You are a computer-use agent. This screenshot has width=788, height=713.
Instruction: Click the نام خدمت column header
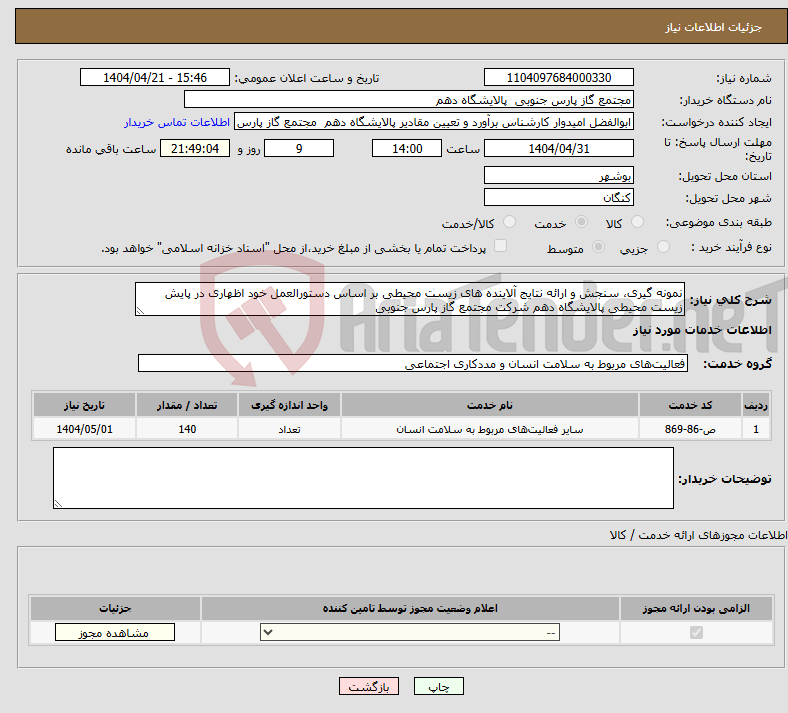(x=489, y=405)
